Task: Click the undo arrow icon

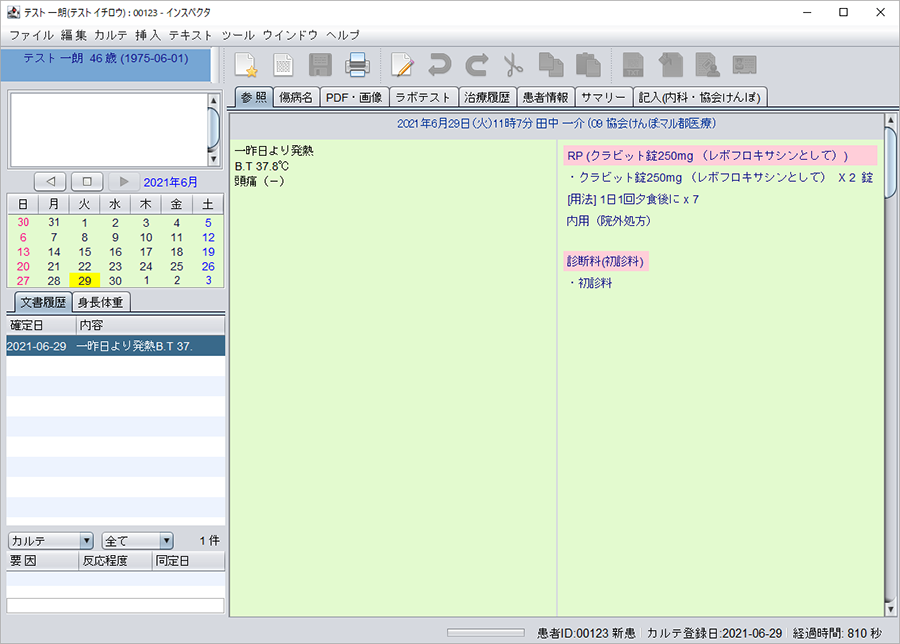Action: tap(439, 66)
